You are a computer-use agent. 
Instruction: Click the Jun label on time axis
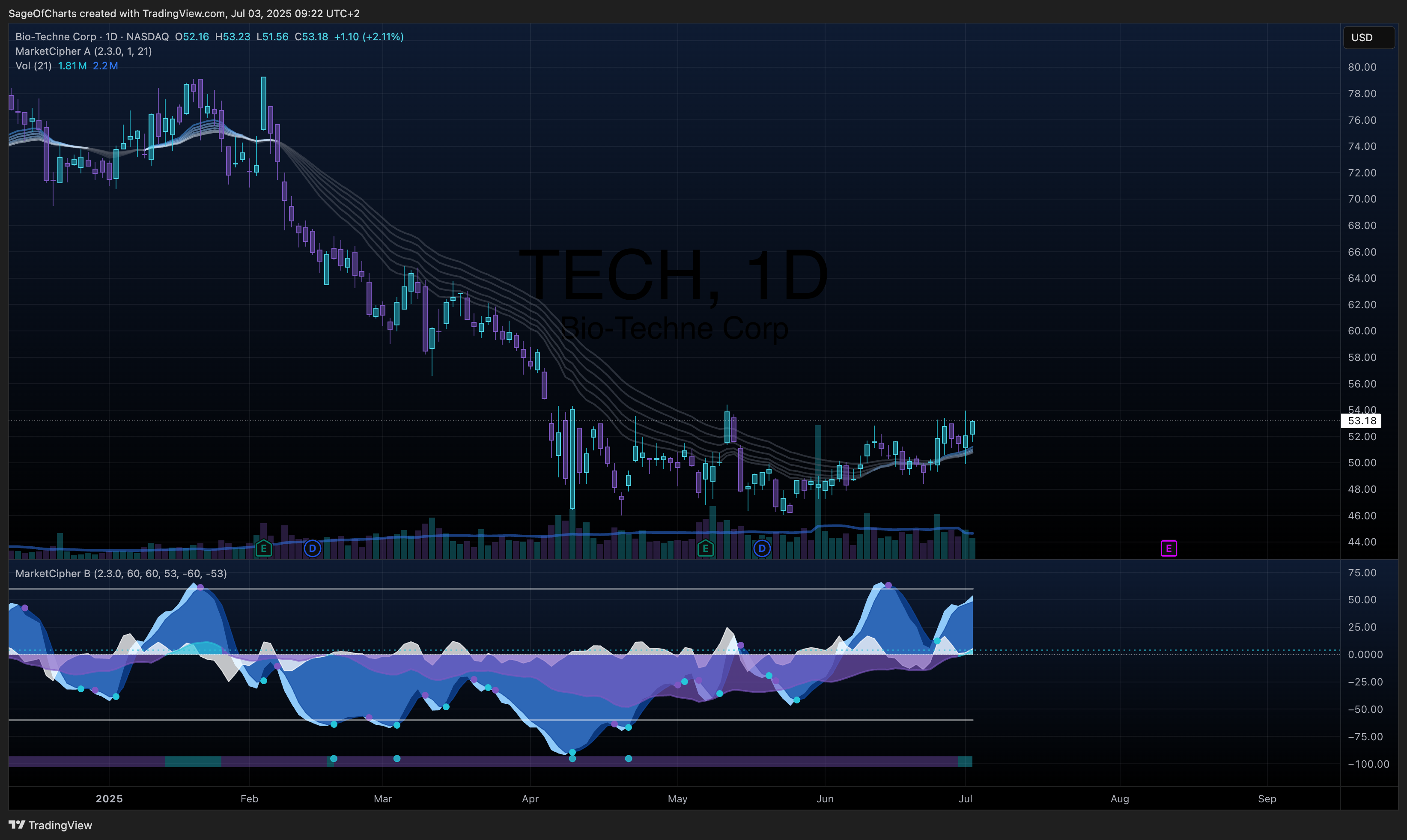point(825,798)
